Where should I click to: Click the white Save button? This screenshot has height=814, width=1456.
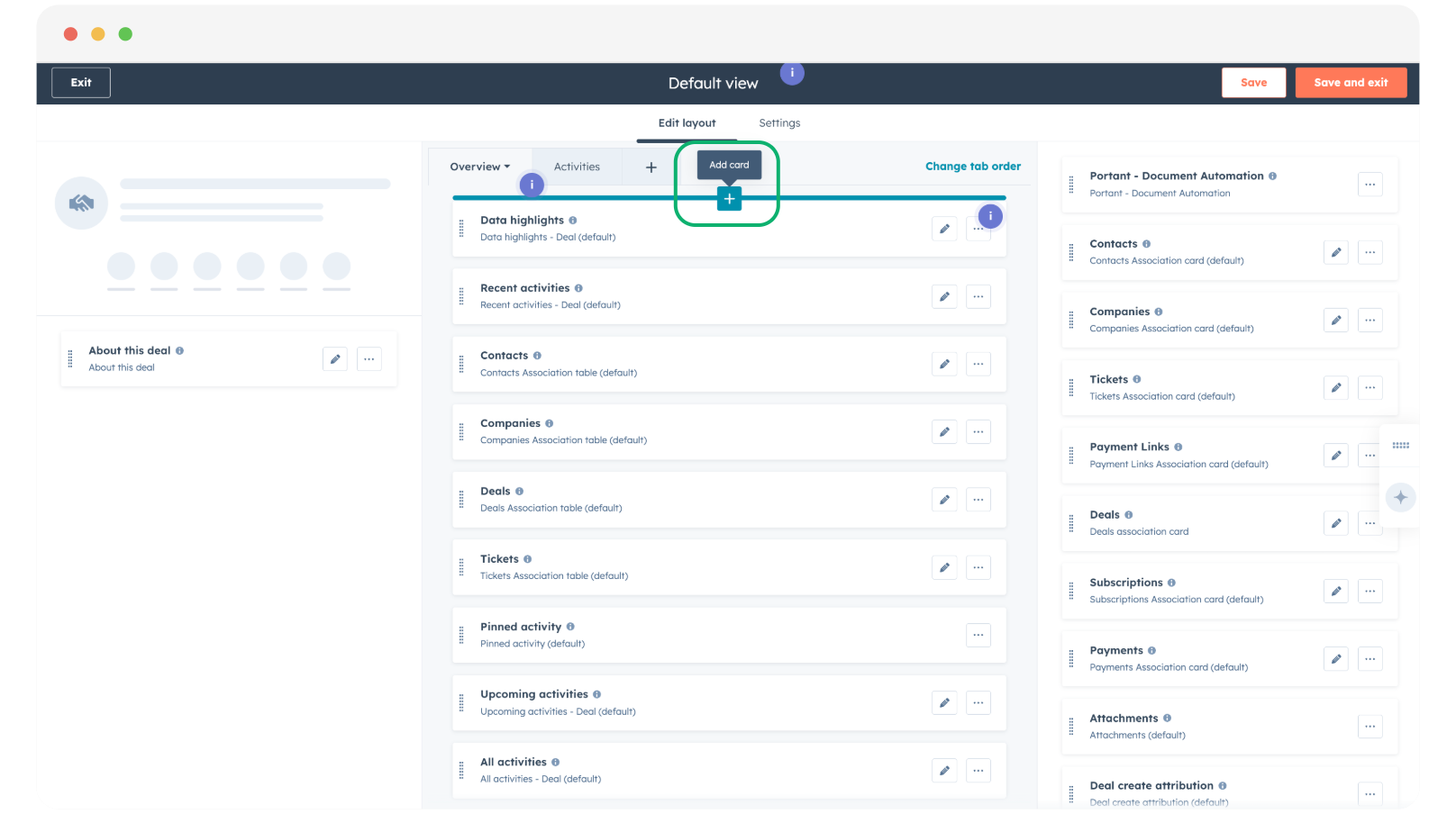click(1253, 83)
